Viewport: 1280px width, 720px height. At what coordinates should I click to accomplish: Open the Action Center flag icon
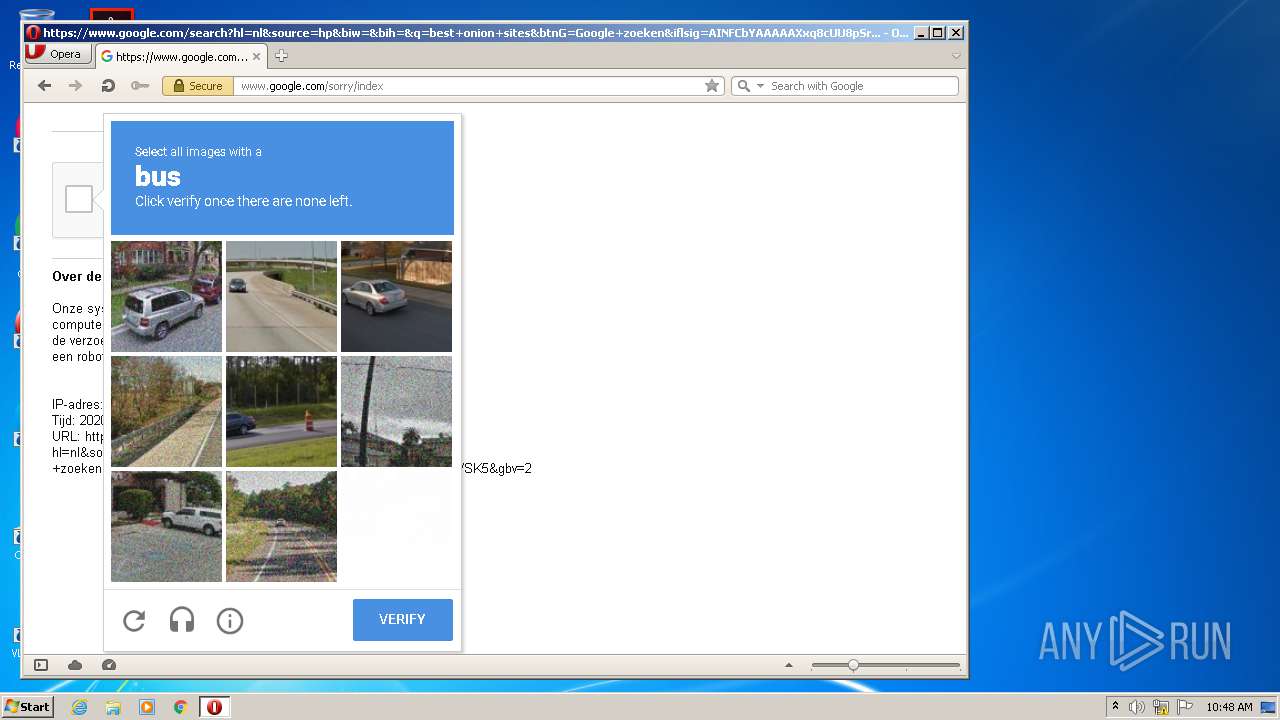(1184, 707)
